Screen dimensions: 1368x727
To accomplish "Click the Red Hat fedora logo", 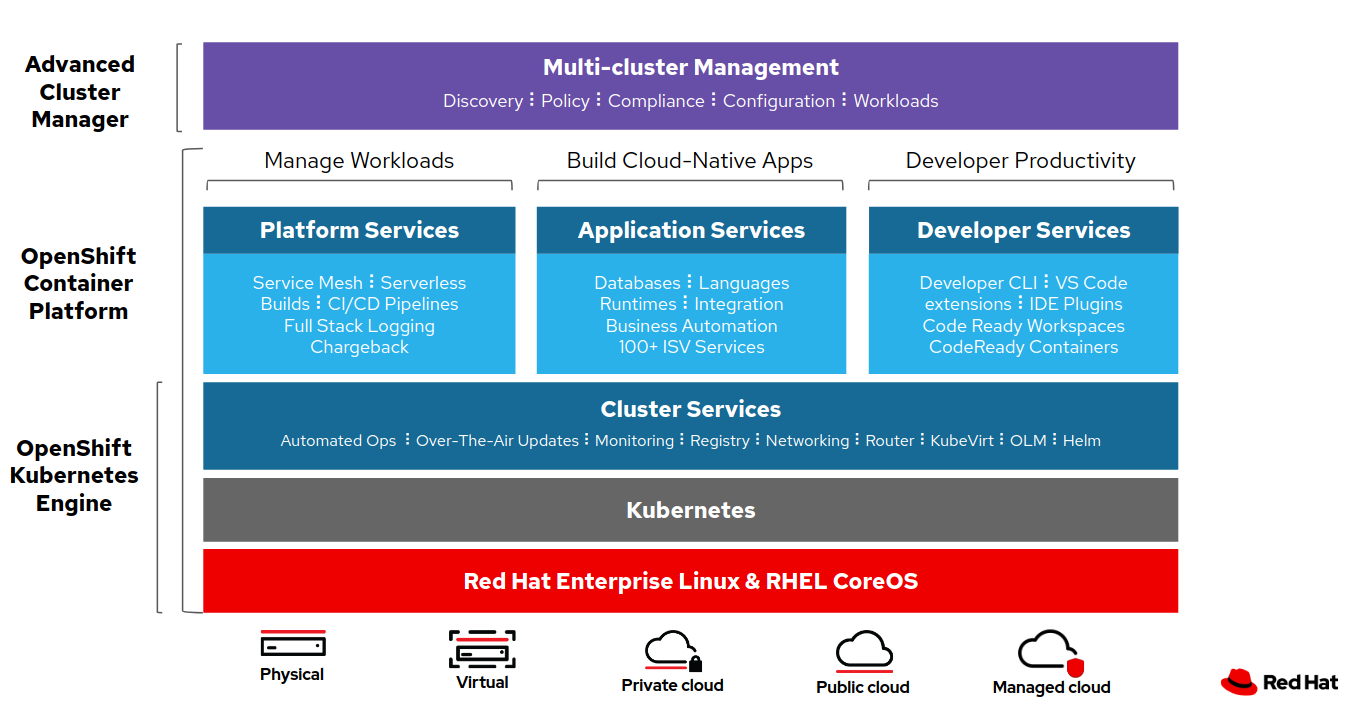I will (x=1238, y=682).
